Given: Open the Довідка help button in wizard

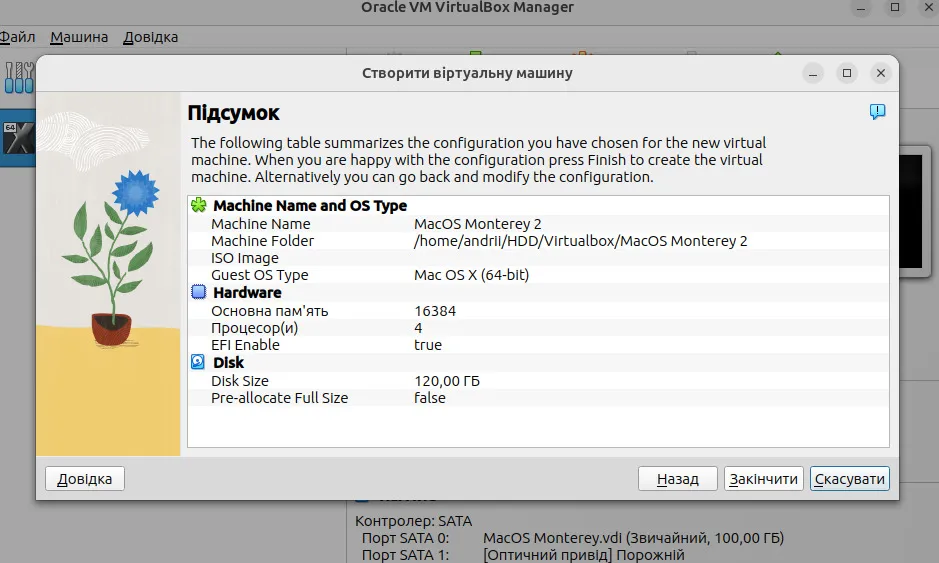Looking at the screenshot, I should click(84, 479).
